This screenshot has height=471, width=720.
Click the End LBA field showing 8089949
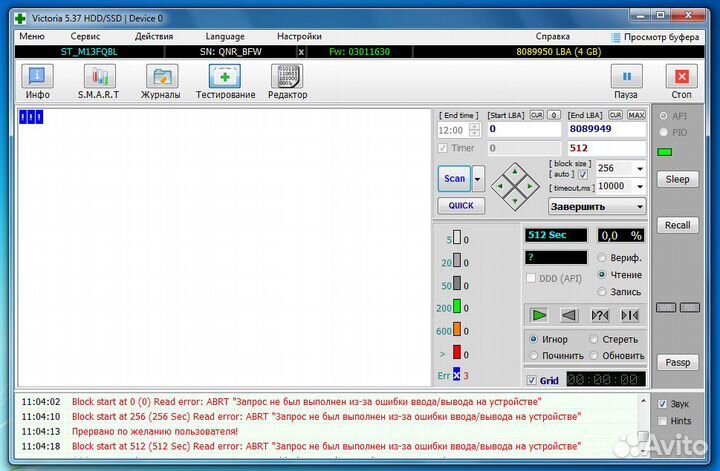607,129
